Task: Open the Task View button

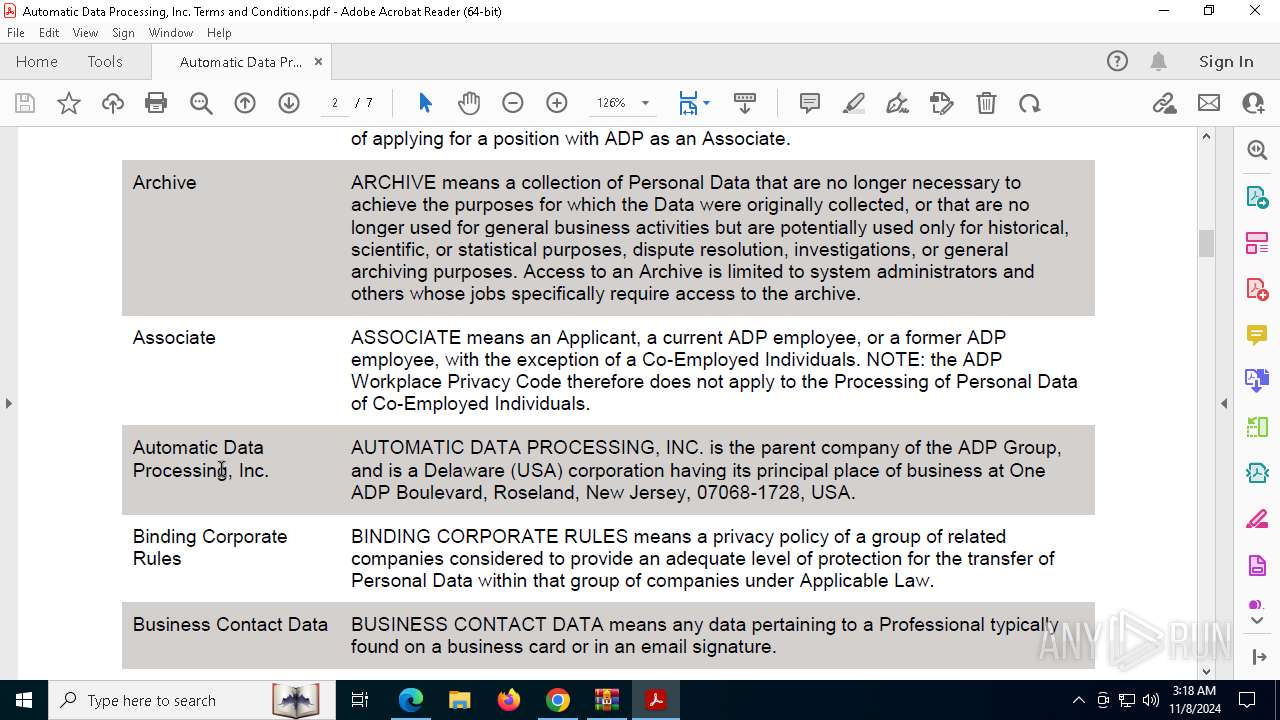Action: (360, 700)
